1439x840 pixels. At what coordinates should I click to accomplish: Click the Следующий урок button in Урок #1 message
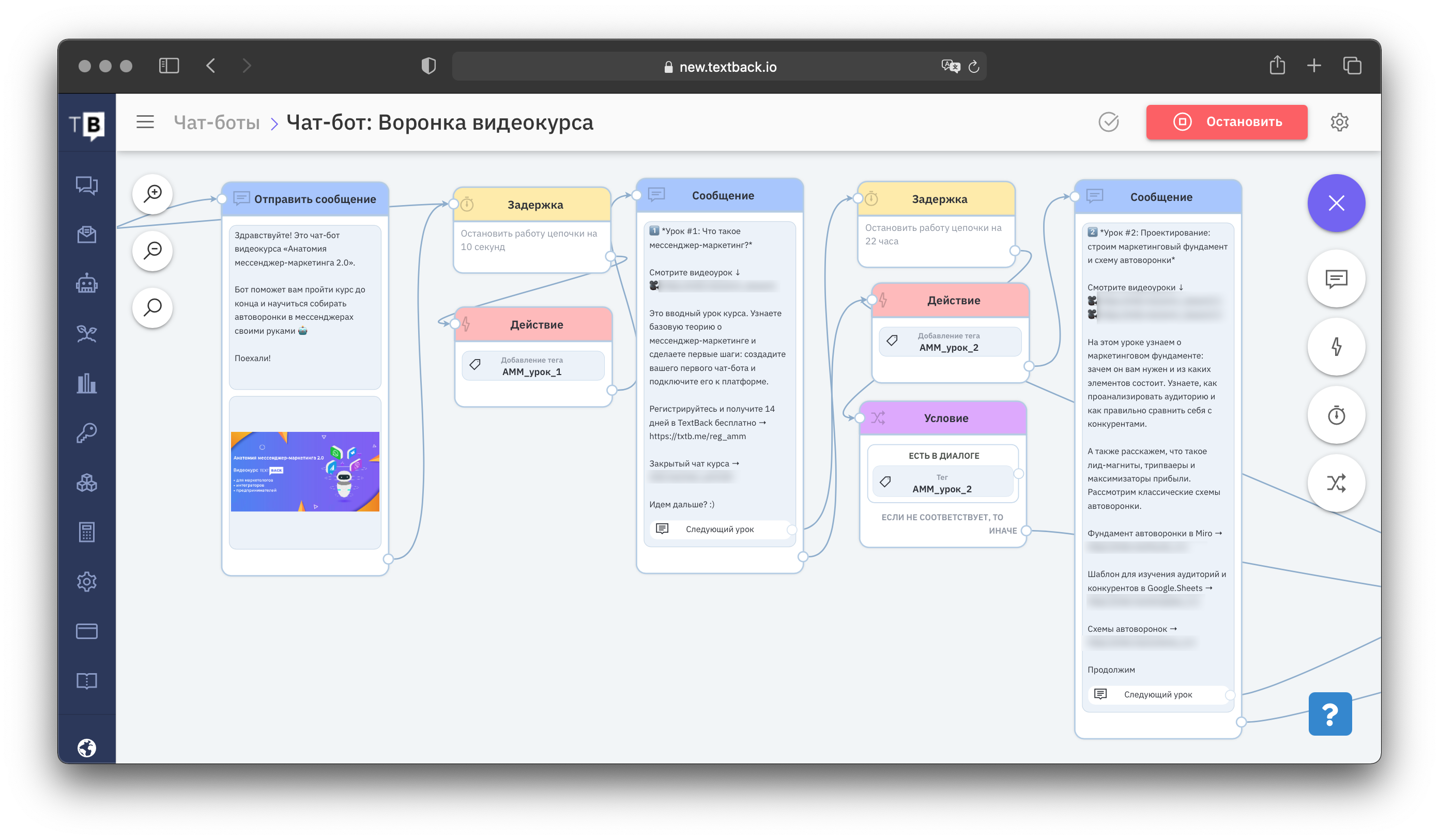click(x=719, y=529)
